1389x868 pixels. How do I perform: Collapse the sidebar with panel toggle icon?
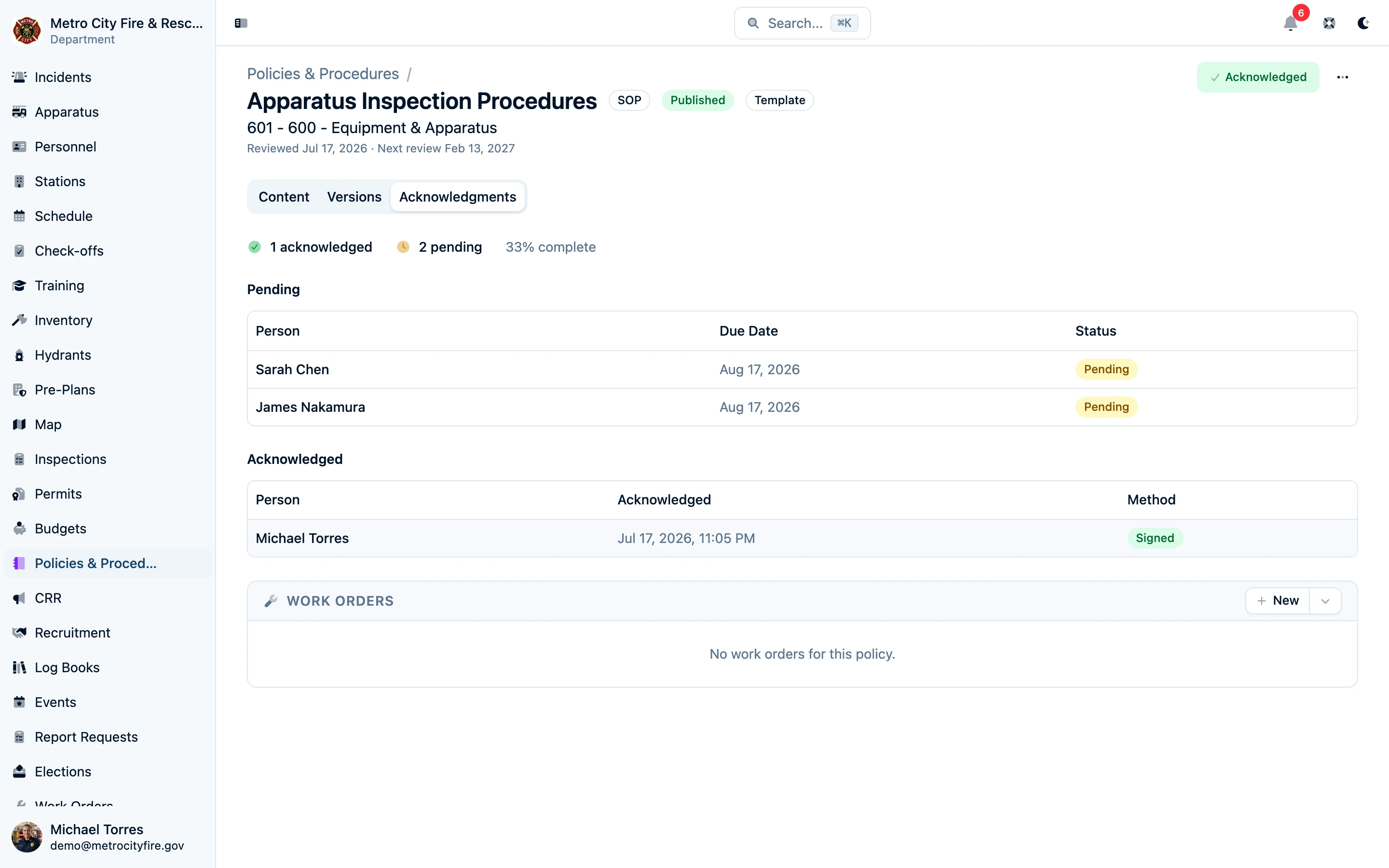click(241, 23)
